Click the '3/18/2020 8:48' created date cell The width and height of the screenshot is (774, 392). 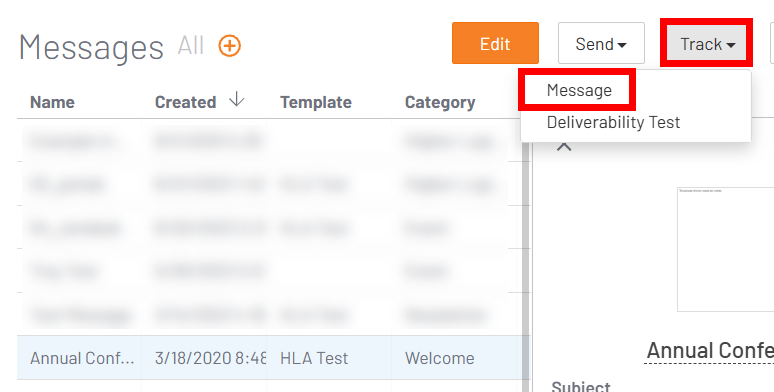click(x=210, y=358)
